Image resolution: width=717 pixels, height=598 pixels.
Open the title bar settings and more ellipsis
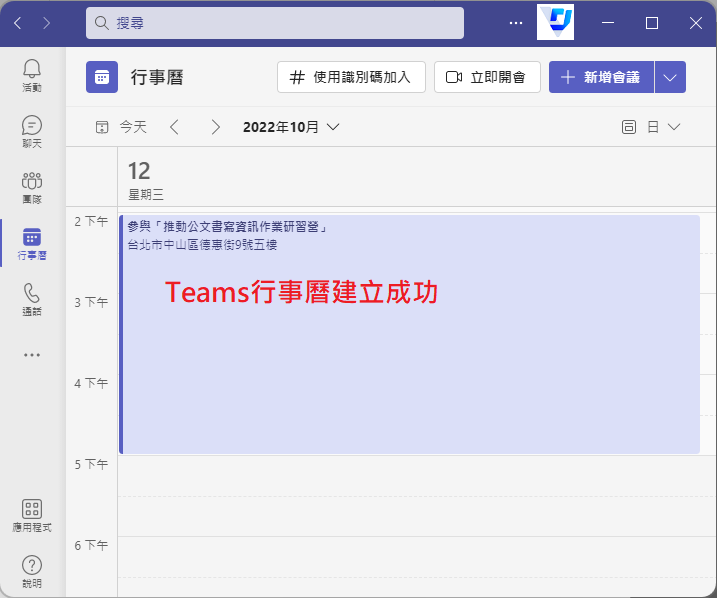[516, 22]
